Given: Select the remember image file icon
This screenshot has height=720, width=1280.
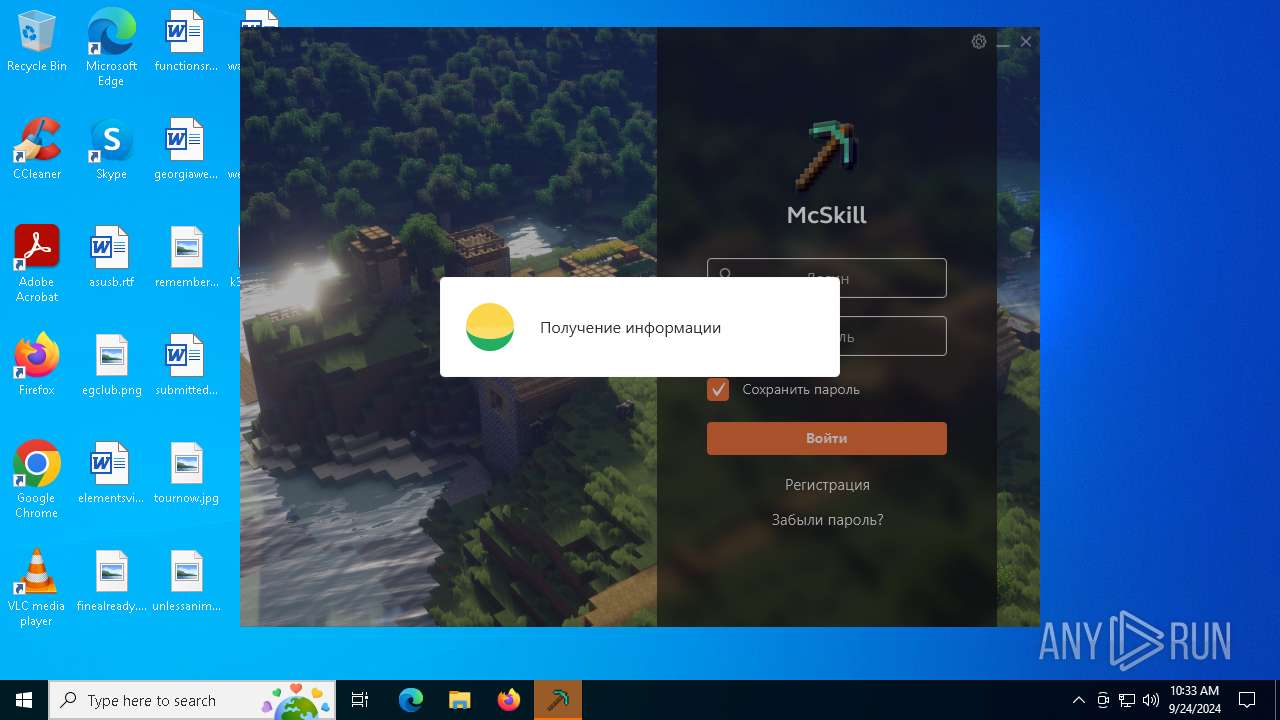Looking at the screenshot, I should point(186,257).
